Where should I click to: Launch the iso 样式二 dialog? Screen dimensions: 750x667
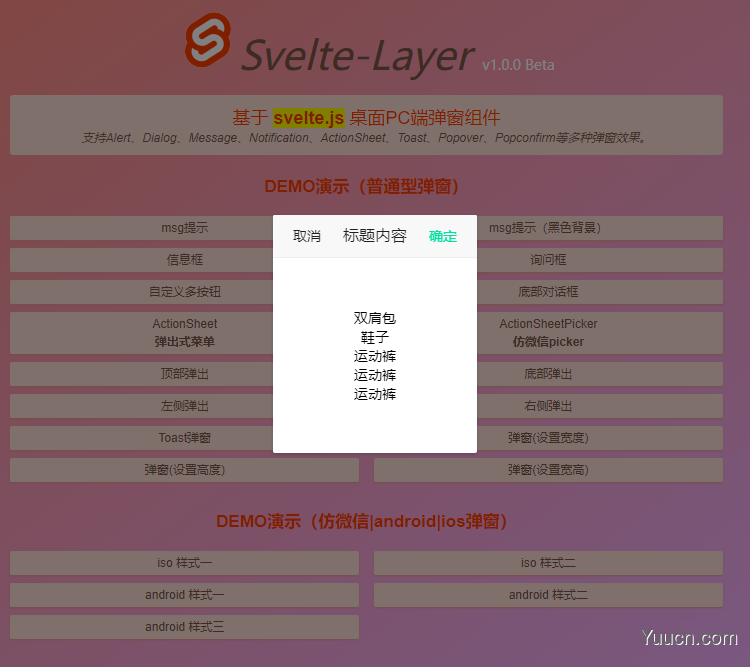pos(548,563)
